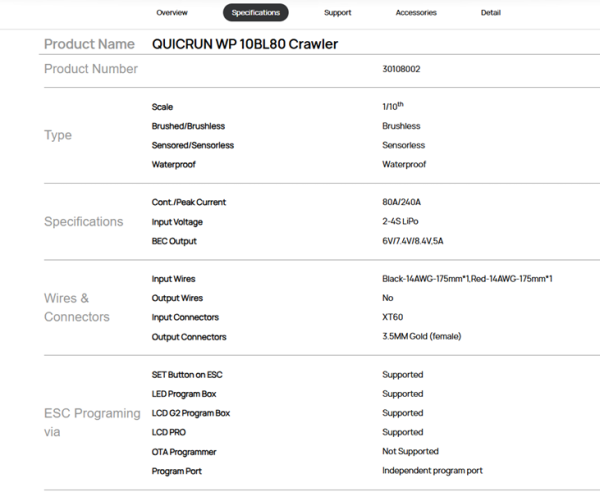Go to the Accessories tab
Image resolution: width=600 pixels, height=492 pixels.
tap(416, 13)
